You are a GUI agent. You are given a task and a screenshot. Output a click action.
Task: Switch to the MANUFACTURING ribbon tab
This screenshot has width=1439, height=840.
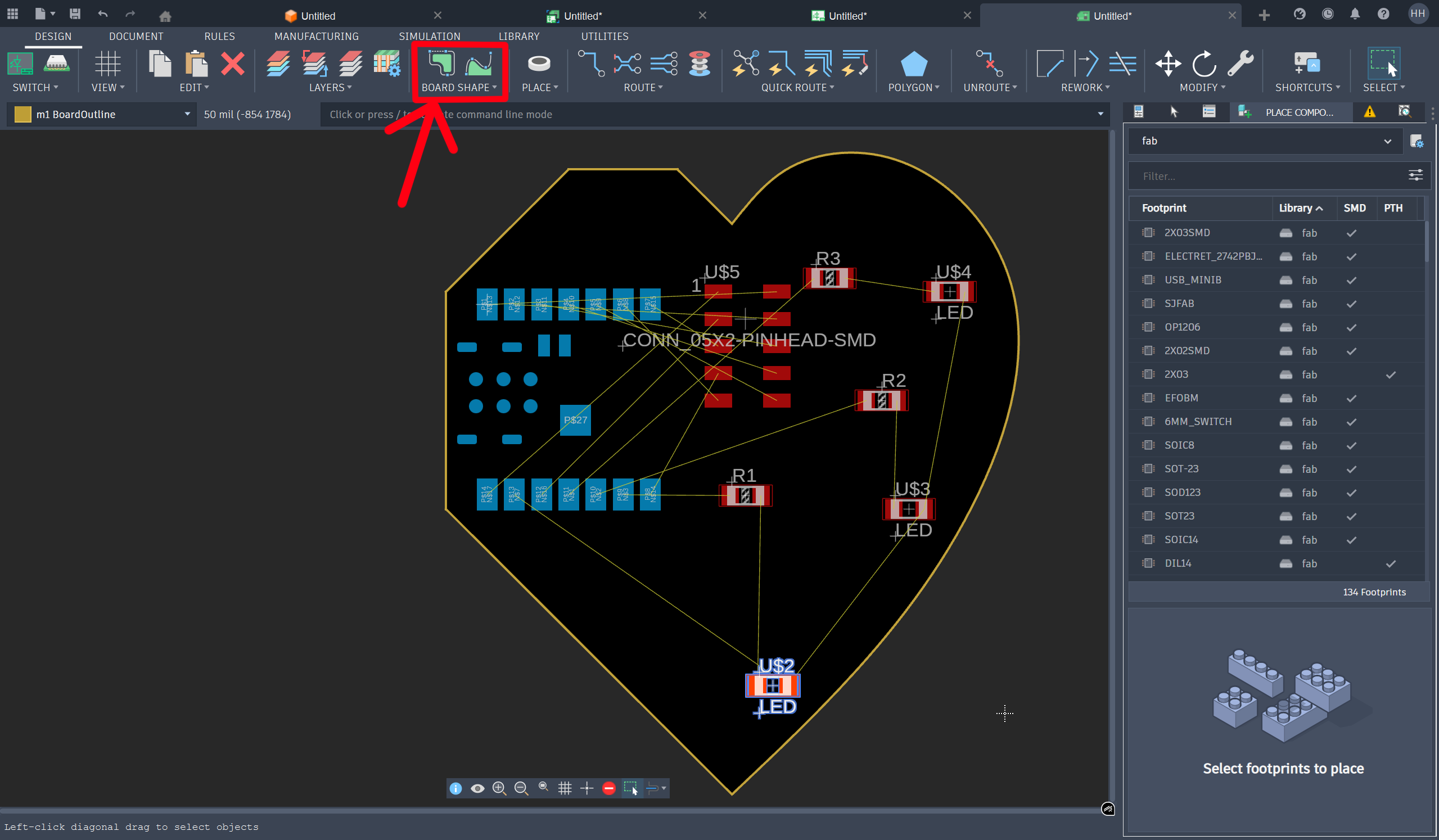pyautogui.click(x=317, y=36)
